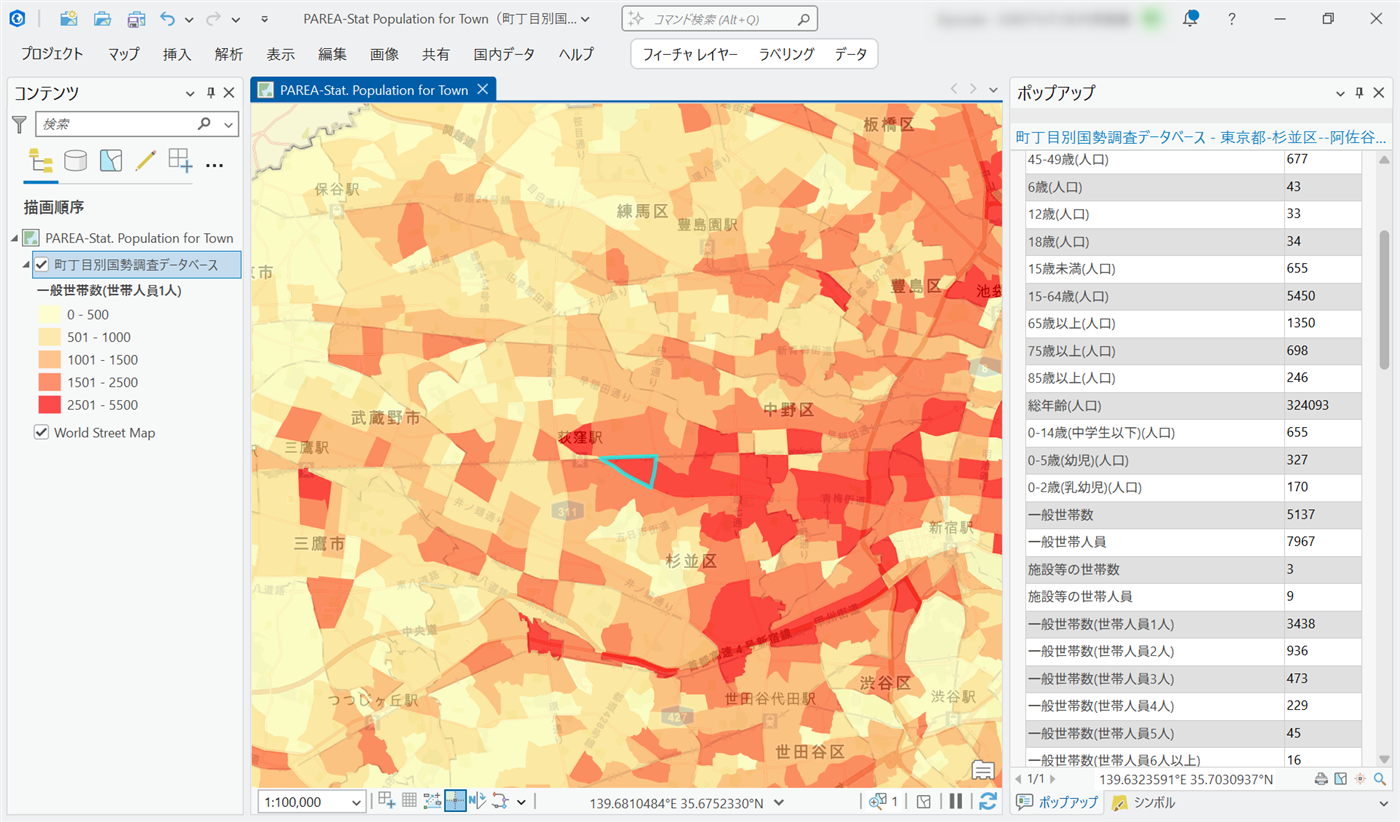Image resolution: width=1400 pixels, height=822 pixels.
Task: Open the coordinate display units dropdown
Action: [x=779, y=802]
